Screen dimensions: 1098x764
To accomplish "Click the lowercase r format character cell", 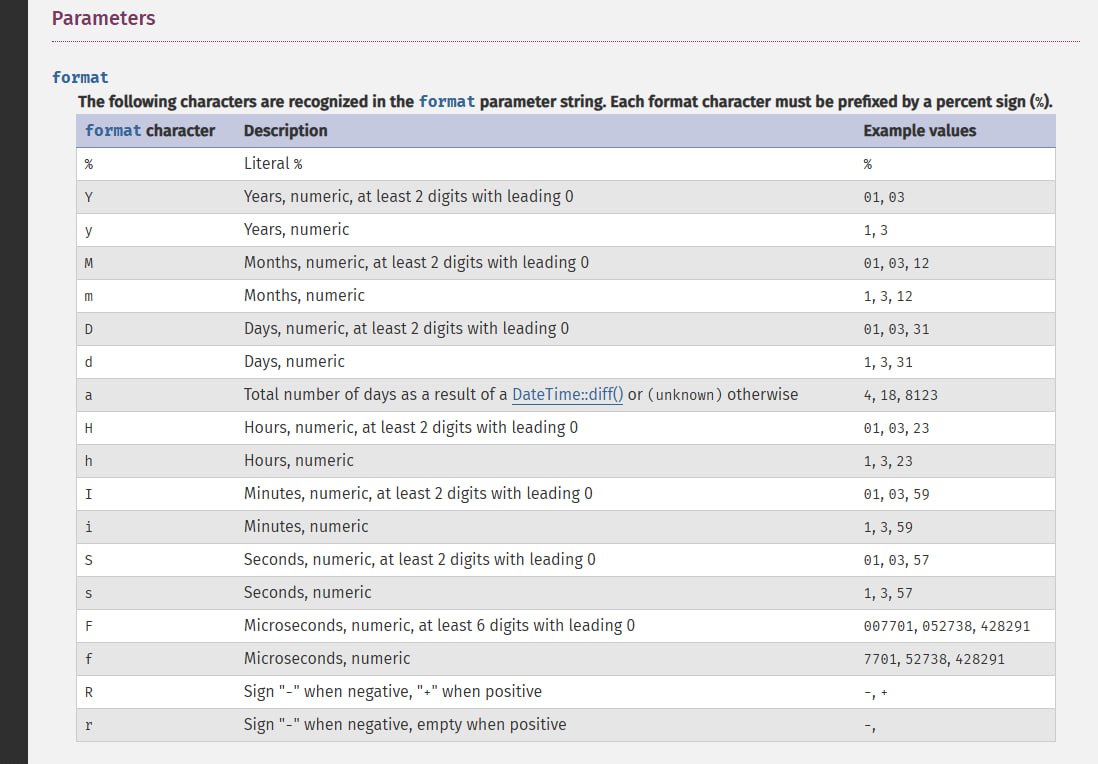I will click(89, 725).
